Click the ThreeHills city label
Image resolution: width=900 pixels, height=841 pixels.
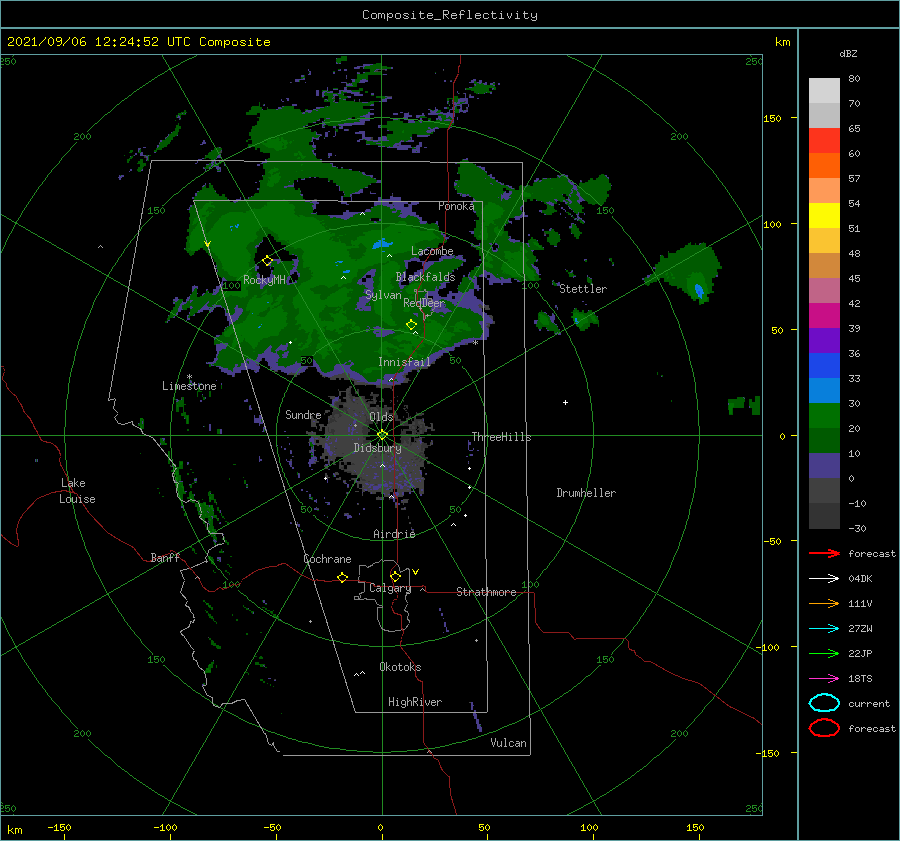pyautogui.click(x=501, y=437)
